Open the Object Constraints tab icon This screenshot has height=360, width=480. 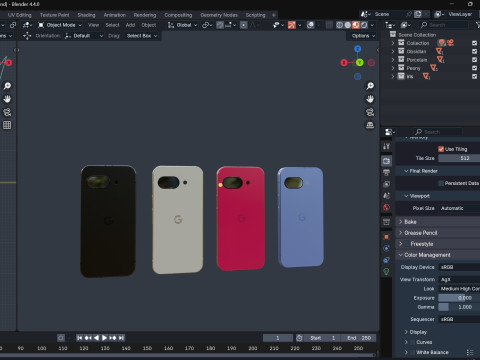click(x=386, y=260)
